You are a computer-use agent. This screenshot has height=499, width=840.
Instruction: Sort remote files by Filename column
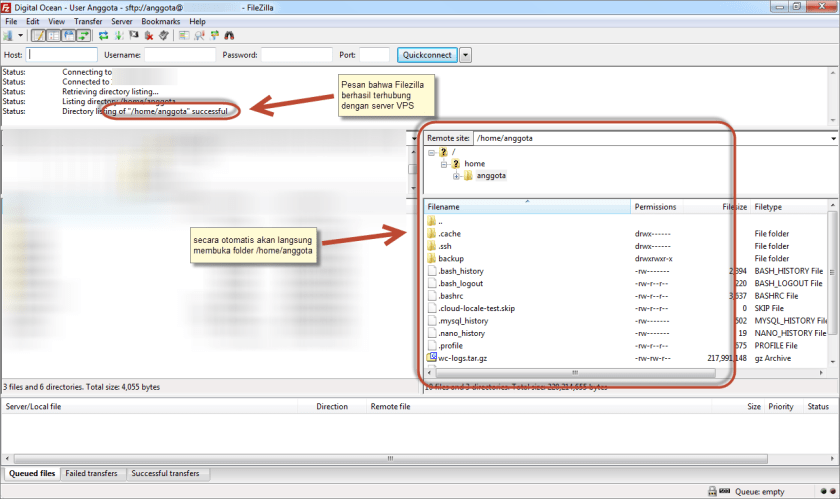[x=527, y=206]
